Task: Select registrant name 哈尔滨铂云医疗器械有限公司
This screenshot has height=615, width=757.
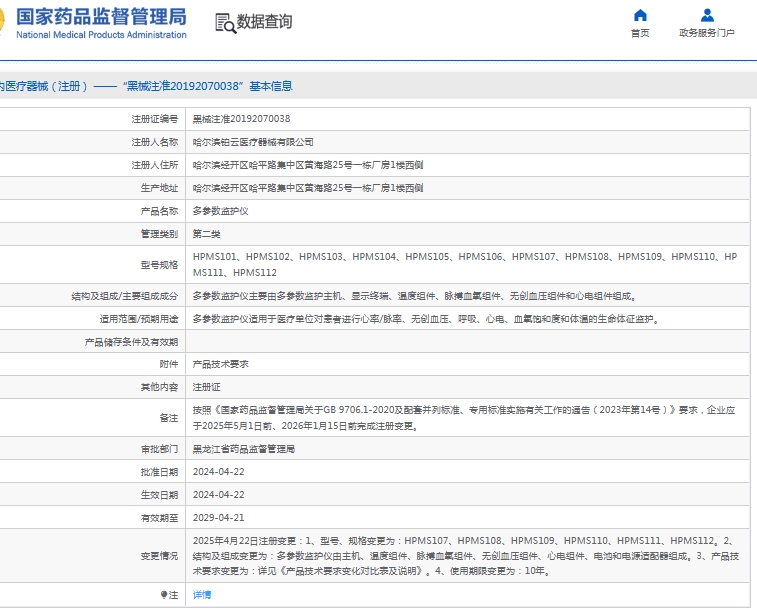Action: click(253, 142)
